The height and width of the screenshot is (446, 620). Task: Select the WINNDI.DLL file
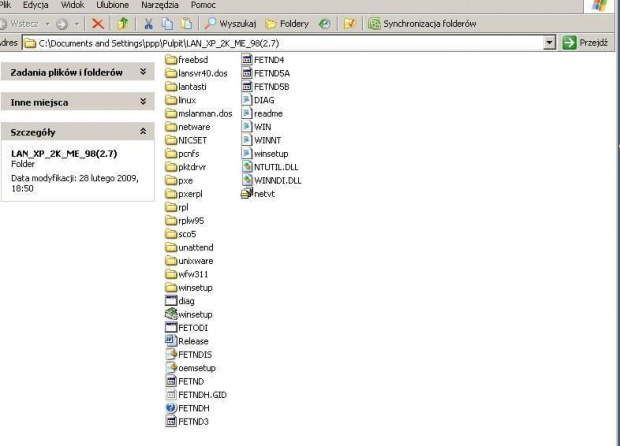pyautogui.click(x=272, y=181)
